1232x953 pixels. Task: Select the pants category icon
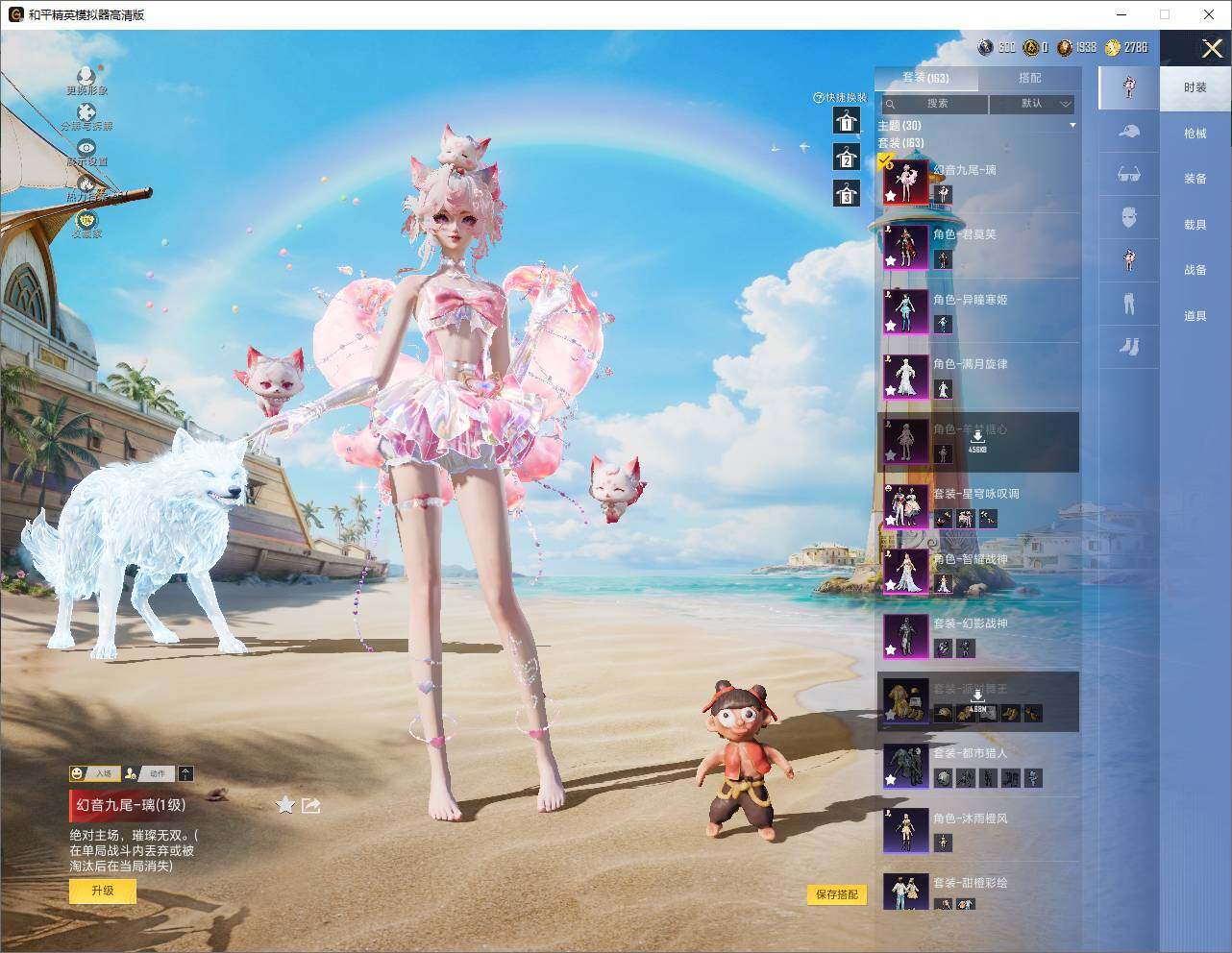[1129, 304]
